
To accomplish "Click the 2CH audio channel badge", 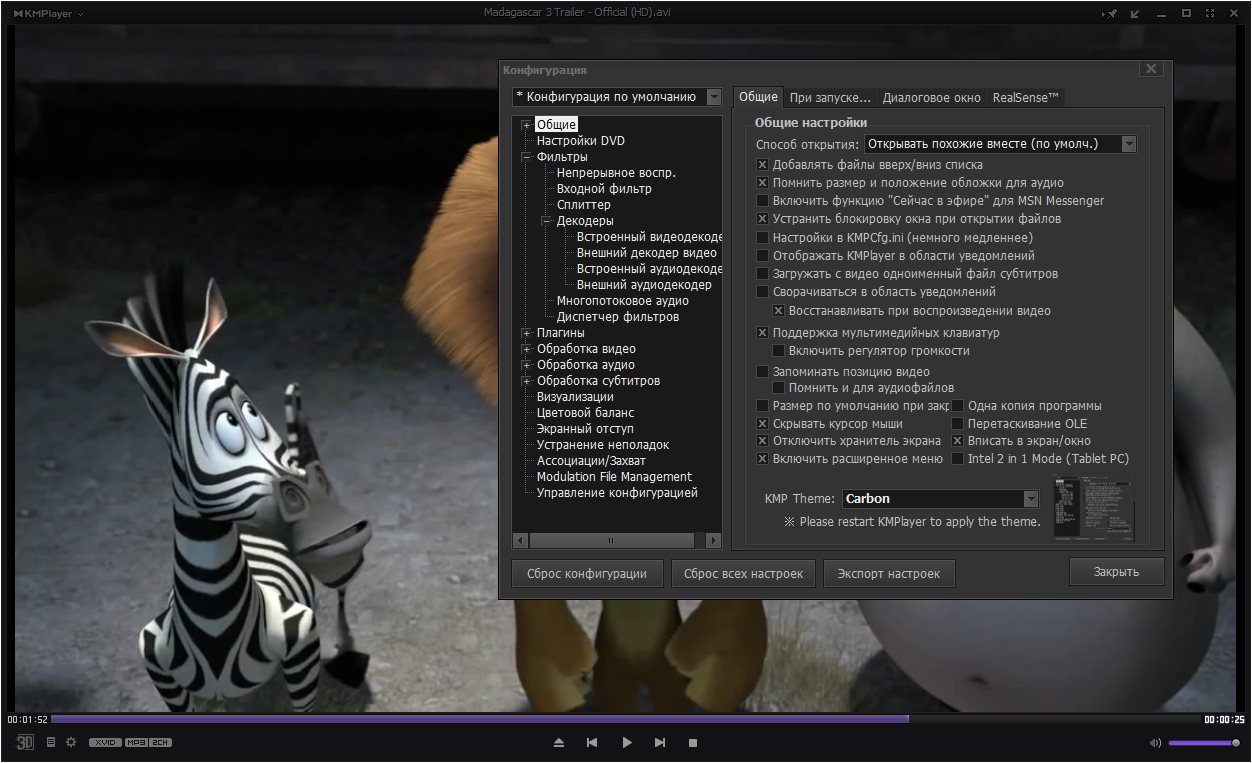I will click(161, 742).
